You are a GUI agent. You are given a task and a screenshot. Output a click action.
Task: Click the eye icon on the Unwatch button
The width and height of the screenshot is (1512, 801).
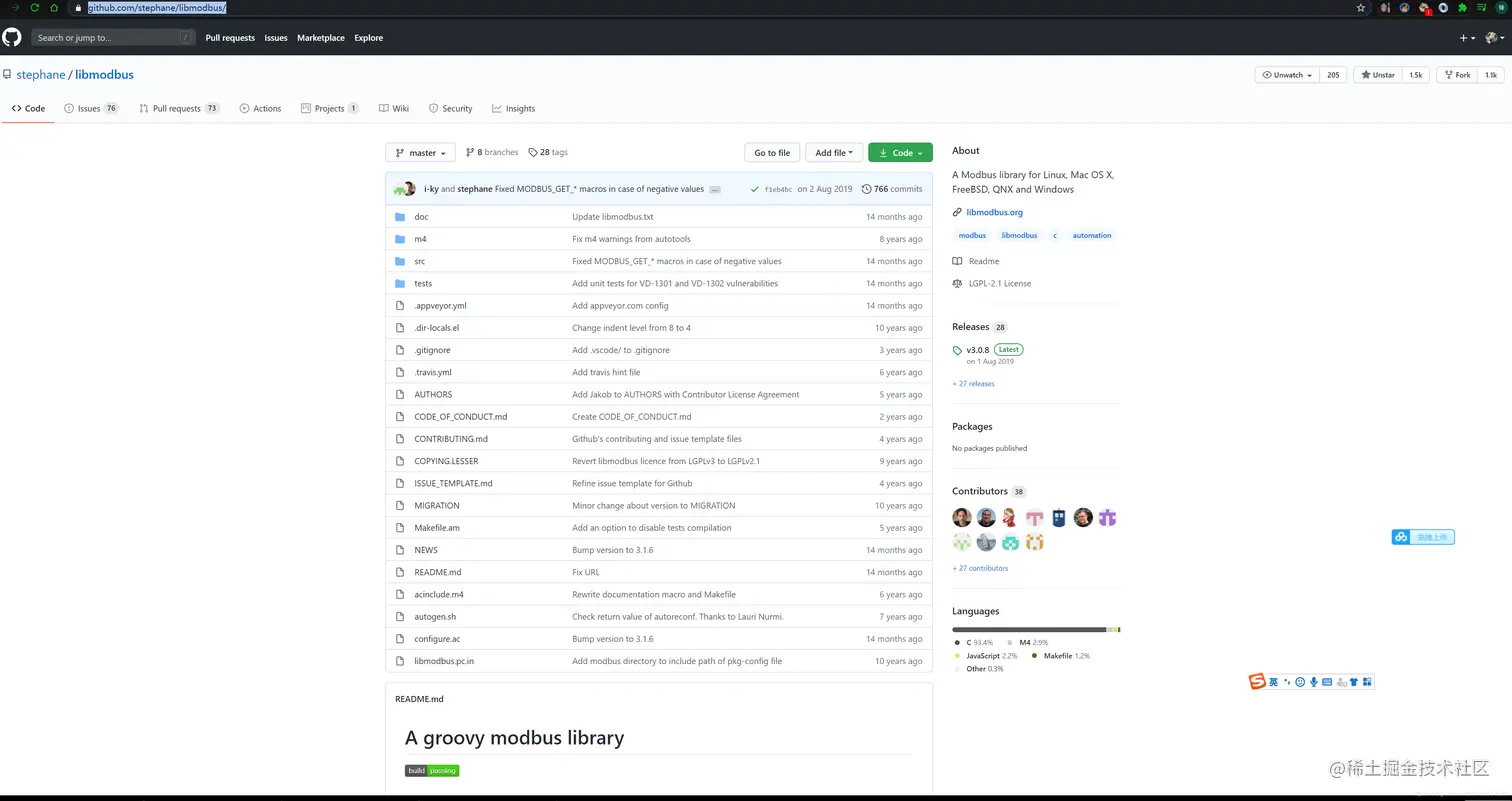[1266, 74]
